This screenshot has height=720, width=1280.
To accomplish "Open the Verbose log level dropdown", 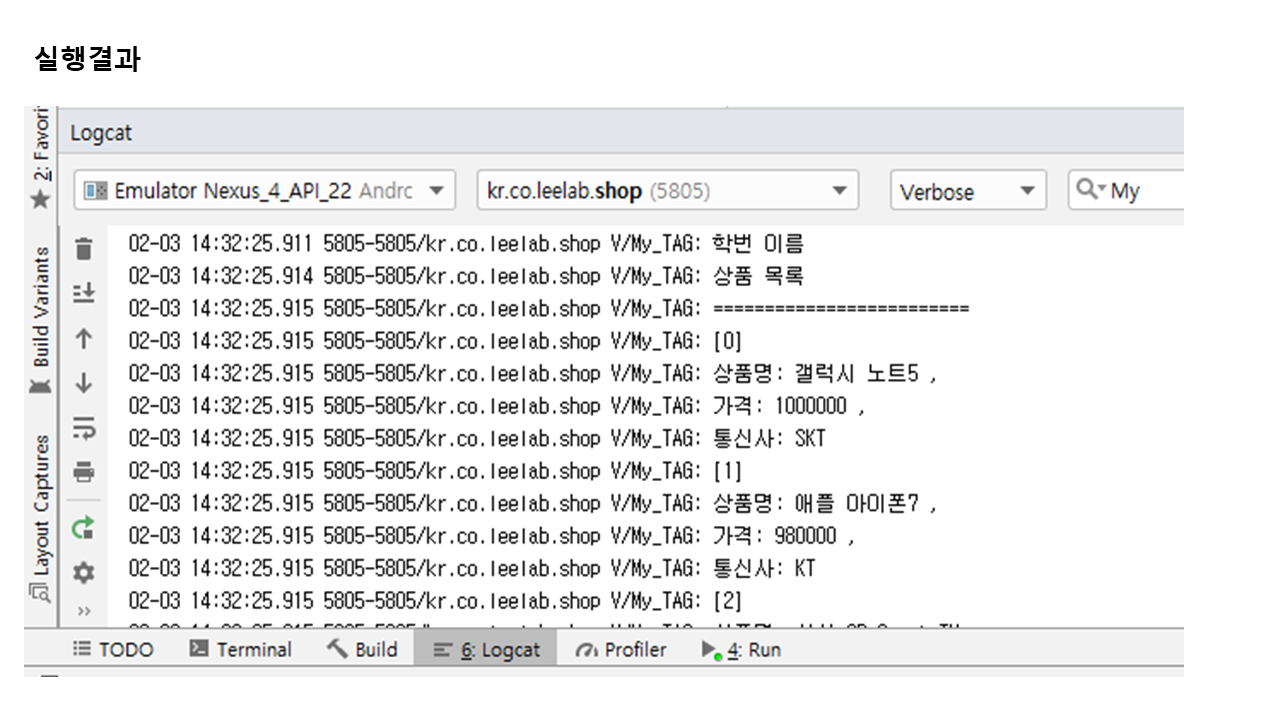I will [967, 191].
